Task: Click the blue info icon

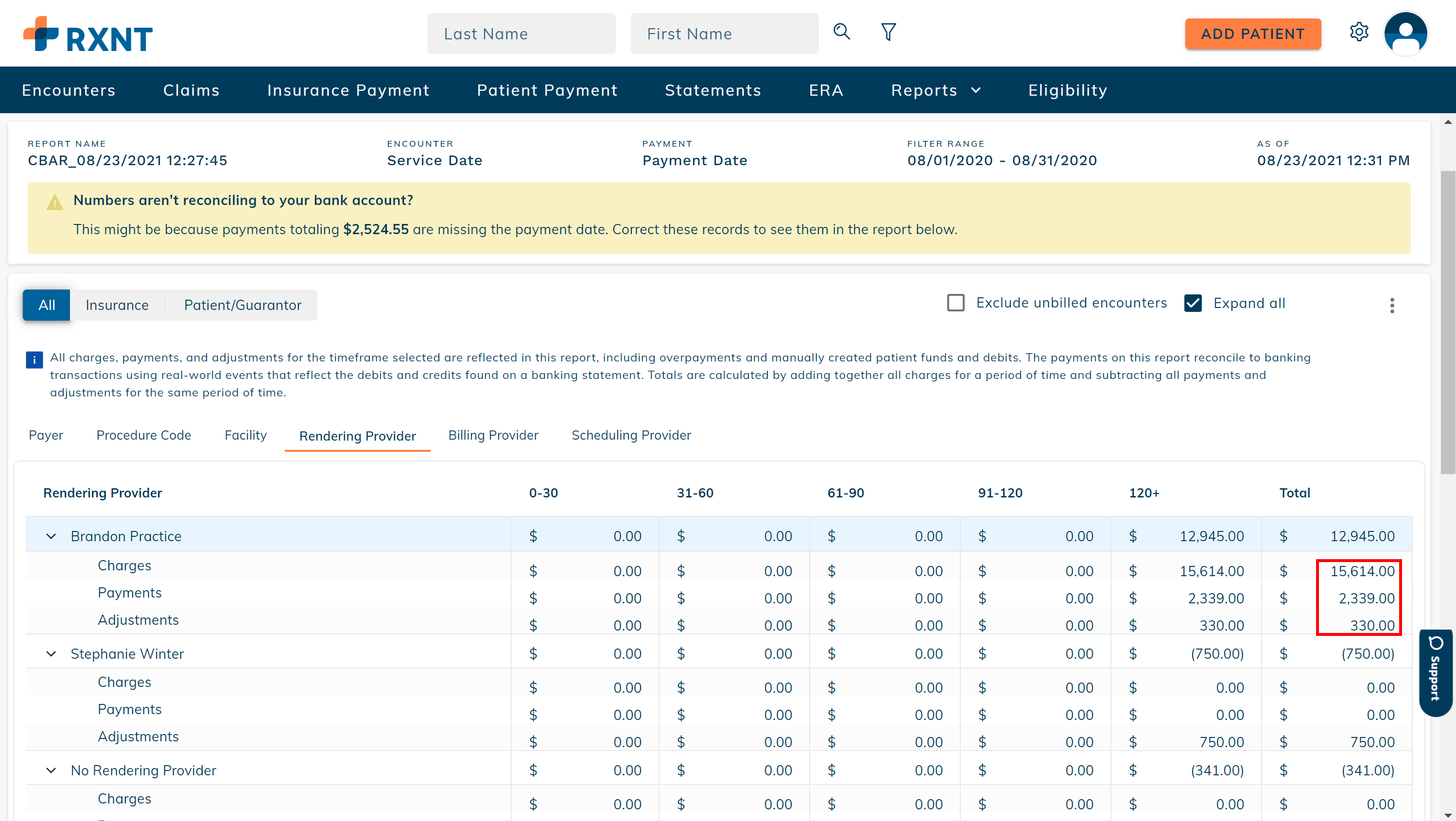Action: click(x=34, y=359)
